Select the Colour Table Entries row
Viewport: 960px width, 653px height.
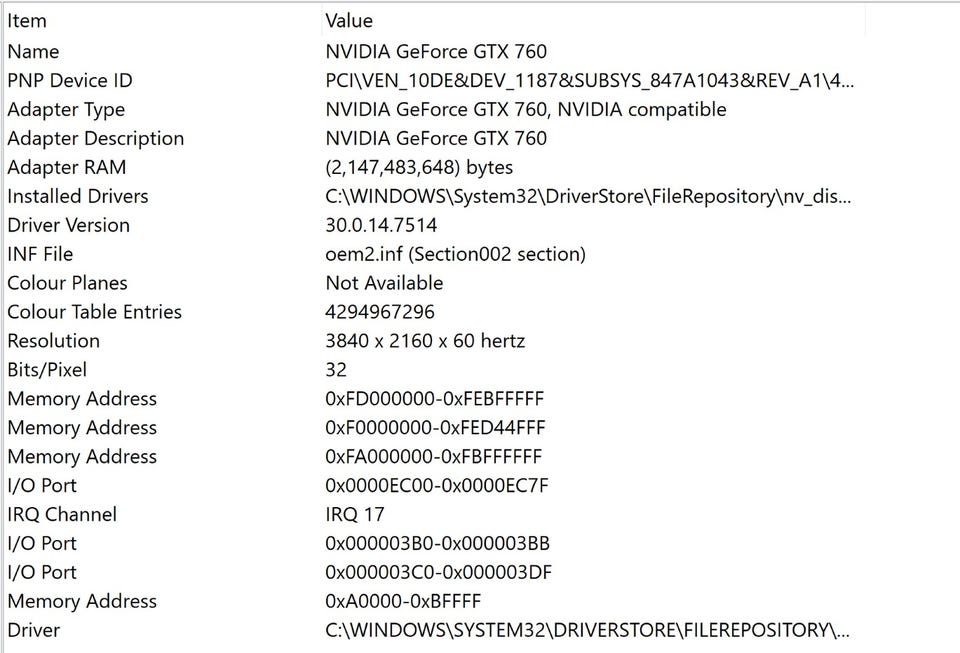tap(94, 312)
